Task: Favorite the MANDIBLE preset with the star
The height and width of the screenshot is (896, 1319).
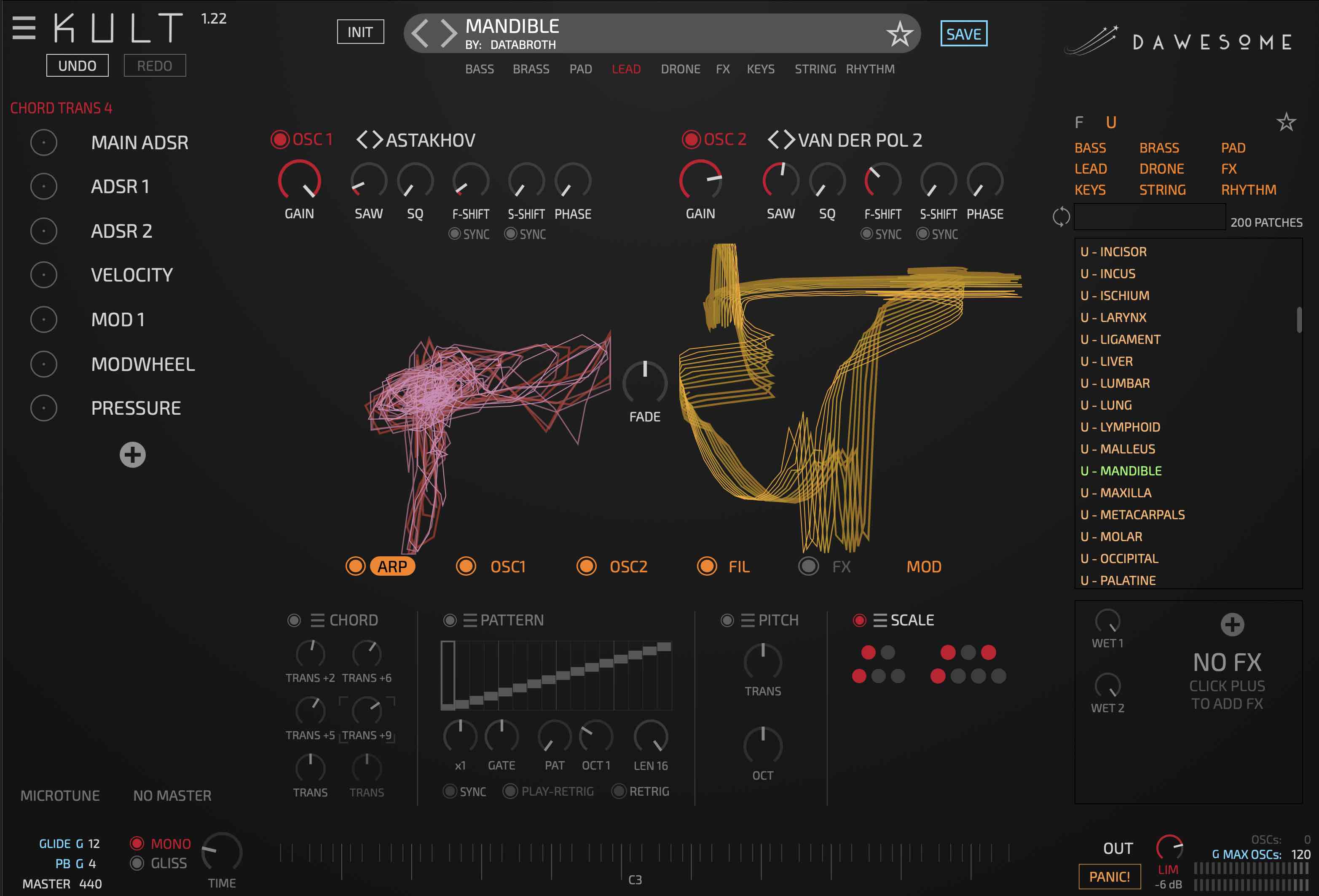Action: (900, 34)
